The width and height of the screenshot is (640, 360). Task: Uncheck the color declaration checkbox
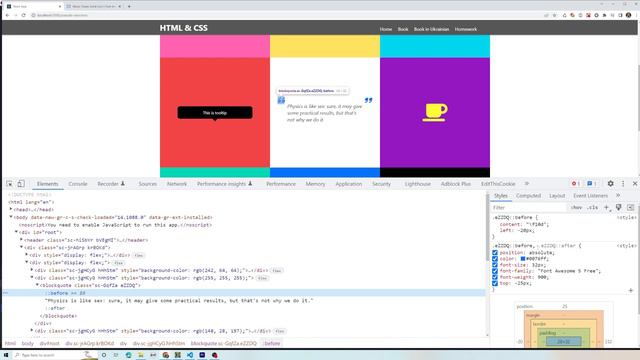tap(495, 259)
